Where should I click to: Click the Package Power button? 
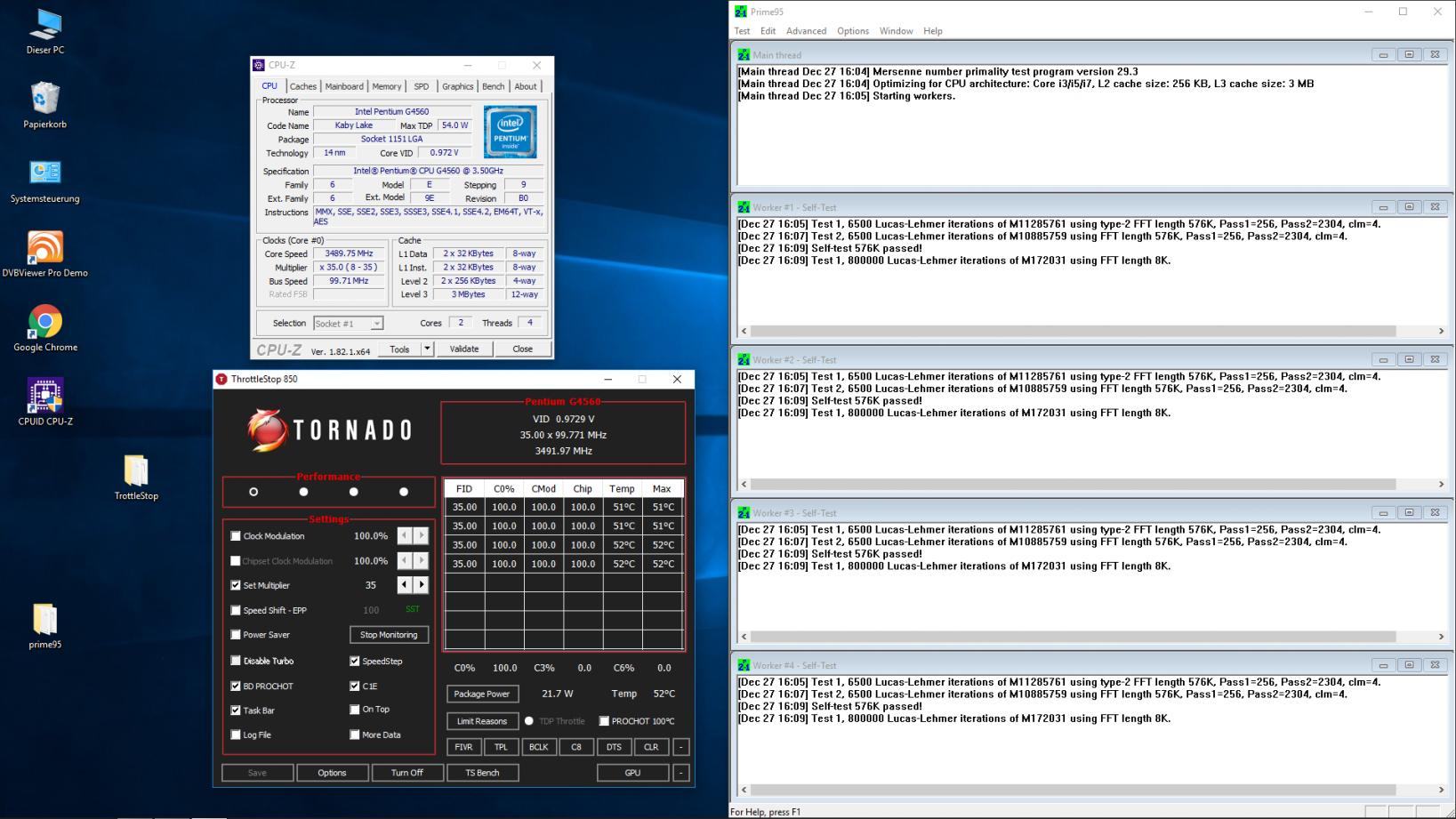(x=482, y=694)
